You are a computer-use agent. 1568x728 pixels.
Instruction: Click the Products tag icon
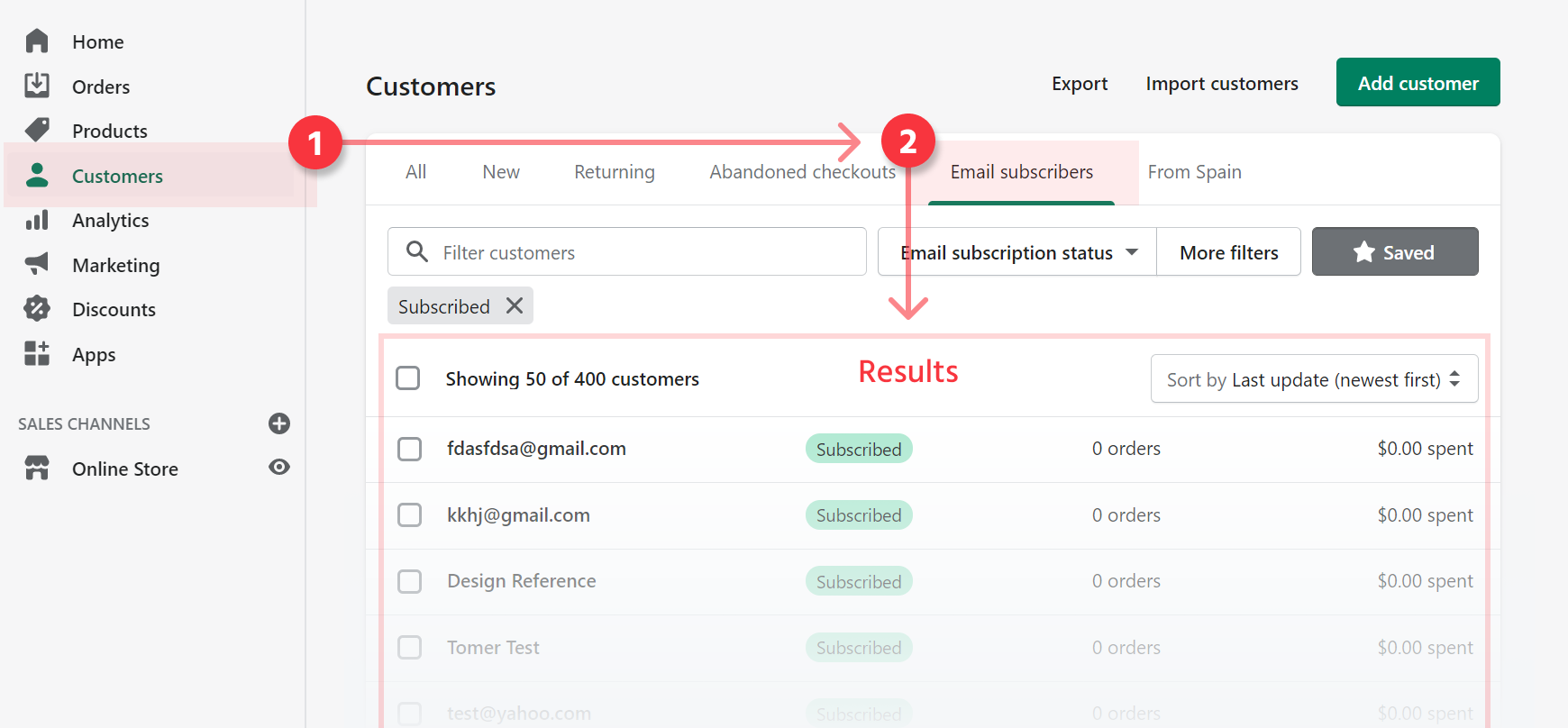point(37,131)
